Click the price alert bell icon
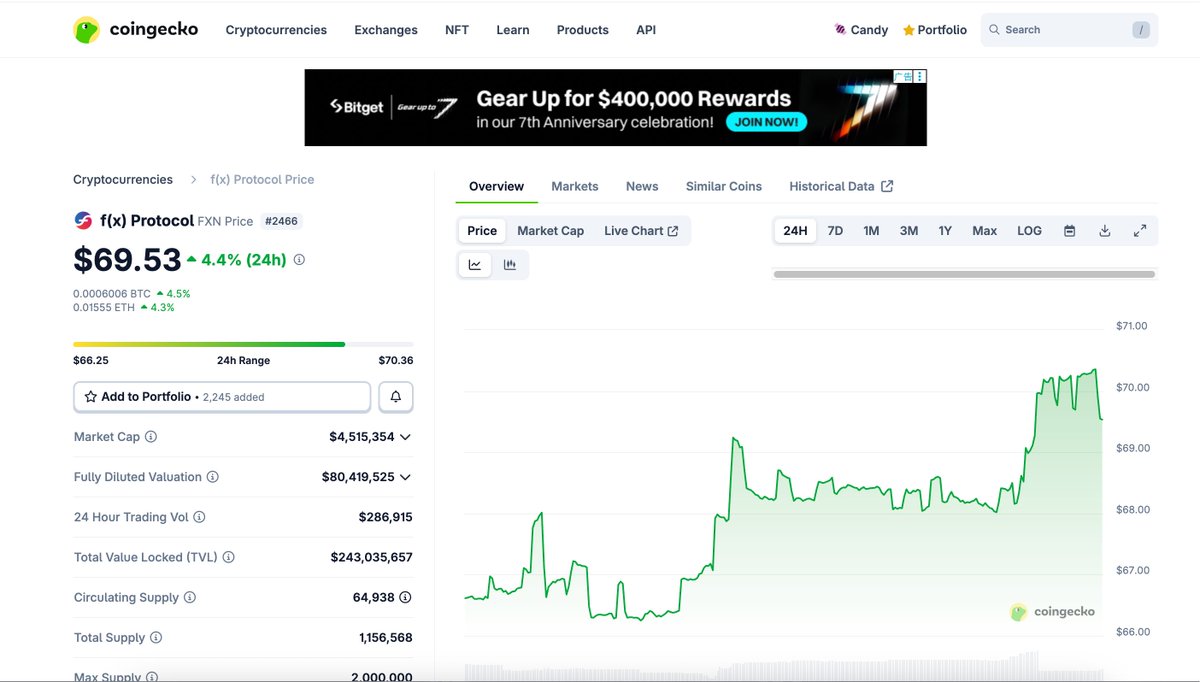Image resolution: width=1200 pixels, height=682 pixels. (x=395, y=397)
